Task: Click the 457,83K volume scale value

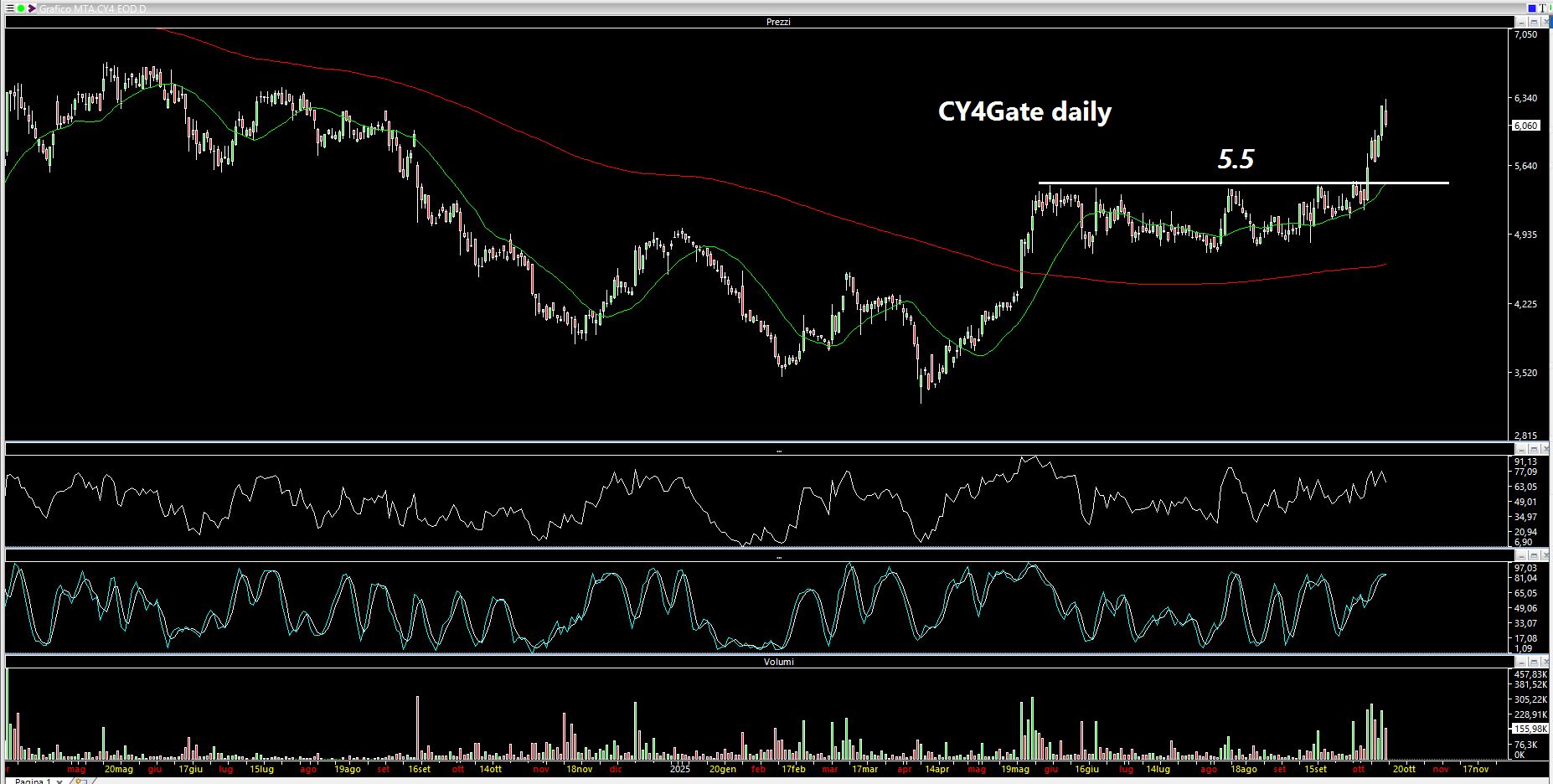Action: [x=1530, y=674]
